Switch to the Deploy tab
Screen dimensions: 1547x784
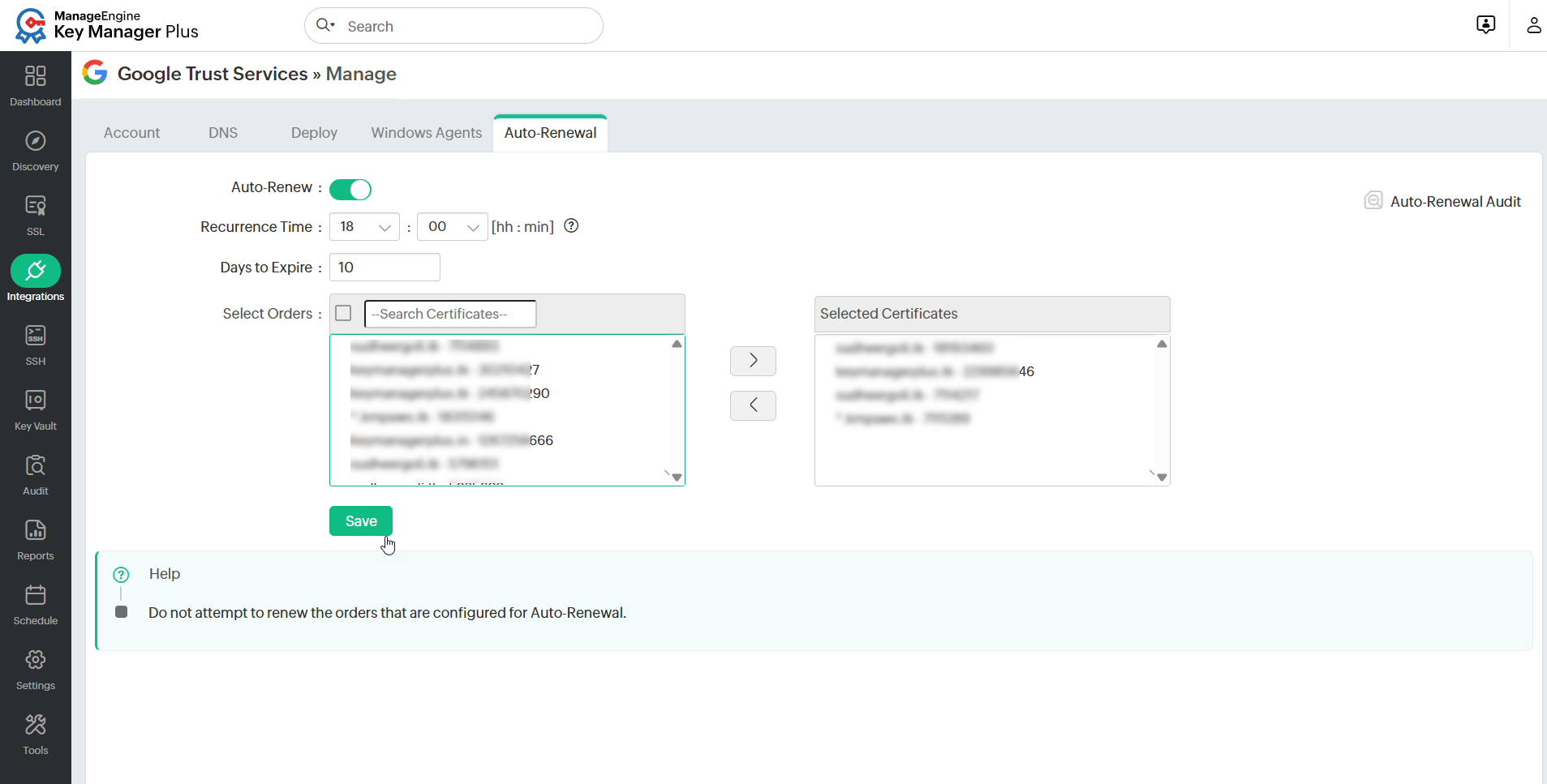314,133
